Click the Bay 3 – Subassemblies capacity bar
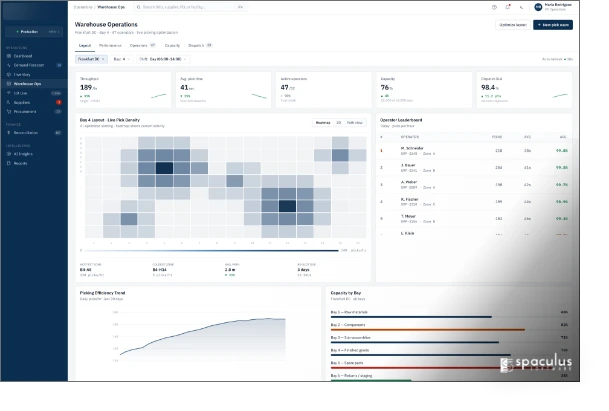Image resolution: width=609 pixels, height=411 pixels. tap(414, 342)
